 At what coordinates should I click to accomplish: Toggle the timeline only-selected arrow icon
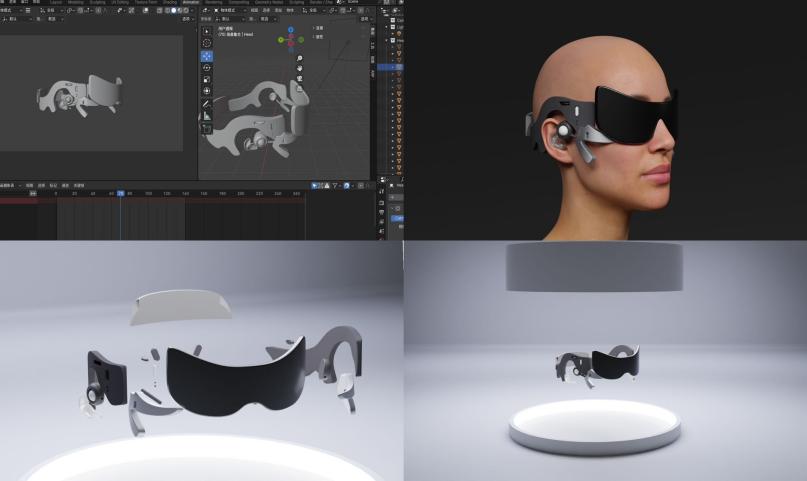tap(316, 185)
